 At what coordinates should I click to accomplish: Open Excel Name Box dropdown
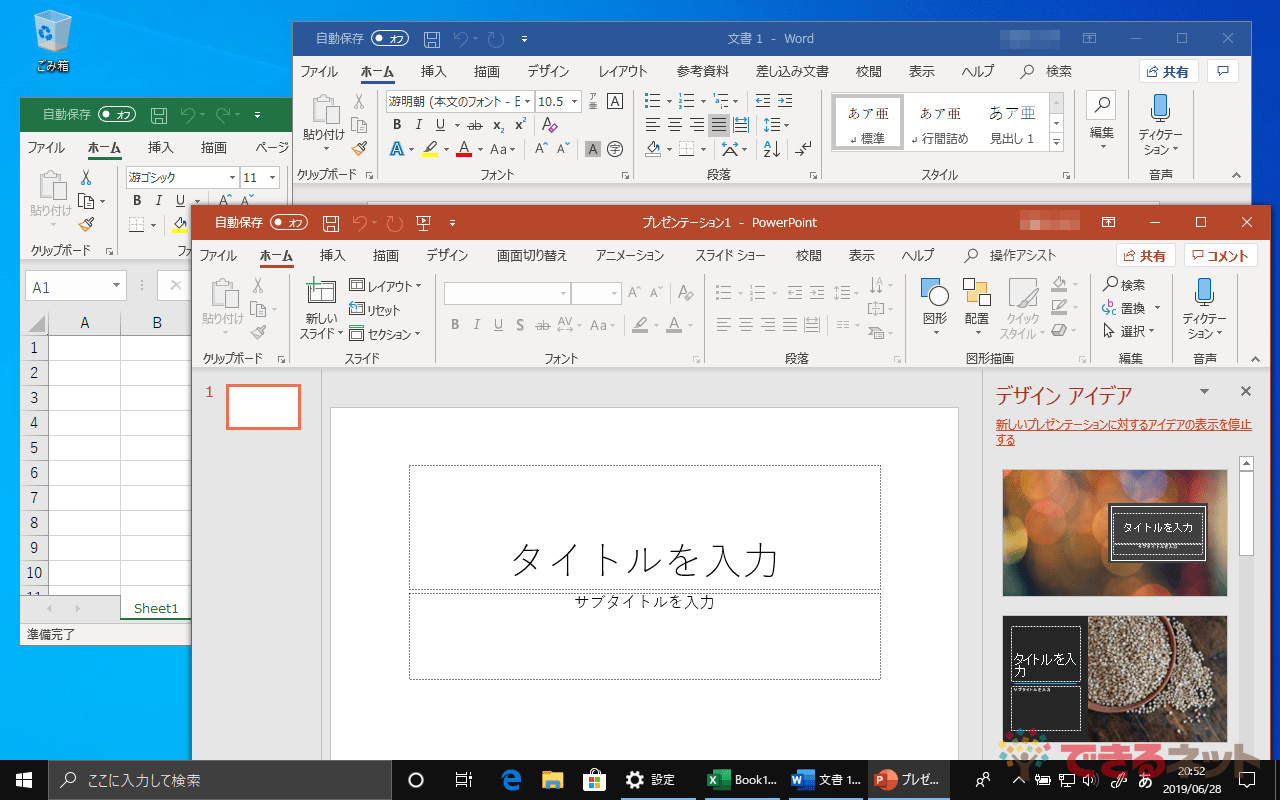point(117,287)
